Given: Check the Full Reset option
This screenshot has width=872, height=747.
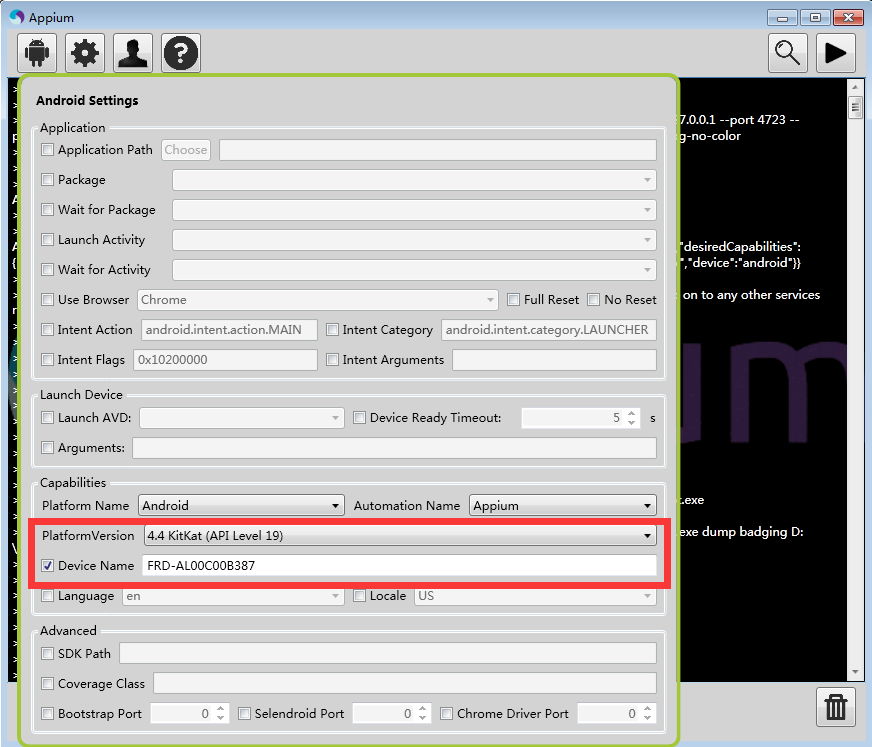Looking at the screenshot, I should [x=513, y=300].
